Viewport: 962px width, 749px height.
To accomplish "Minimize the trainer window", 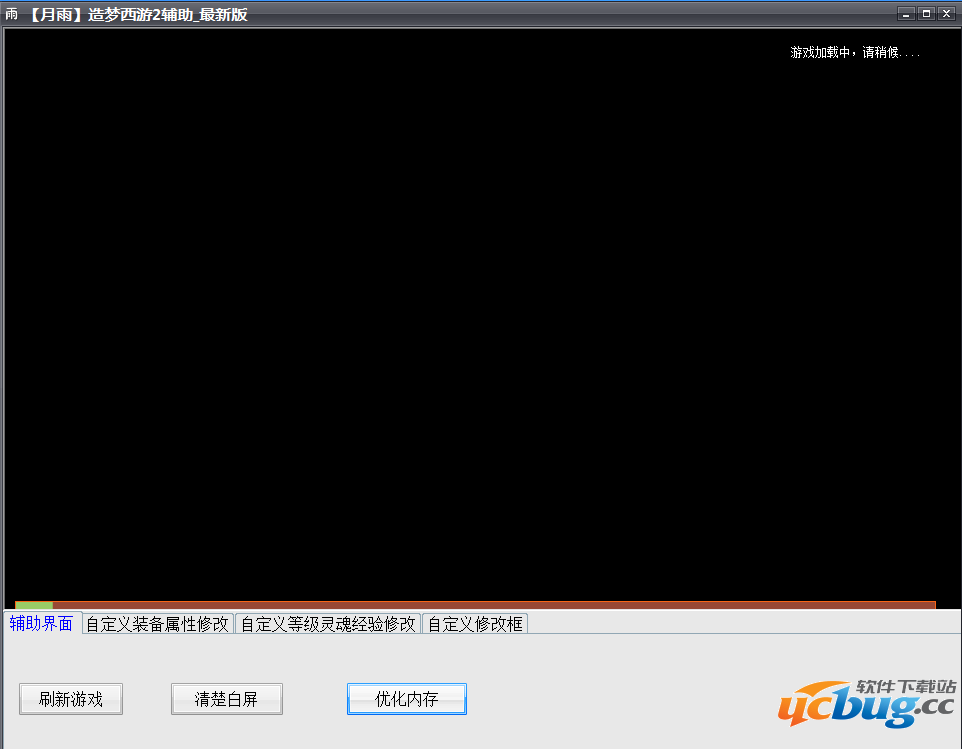I will [905, 14].
